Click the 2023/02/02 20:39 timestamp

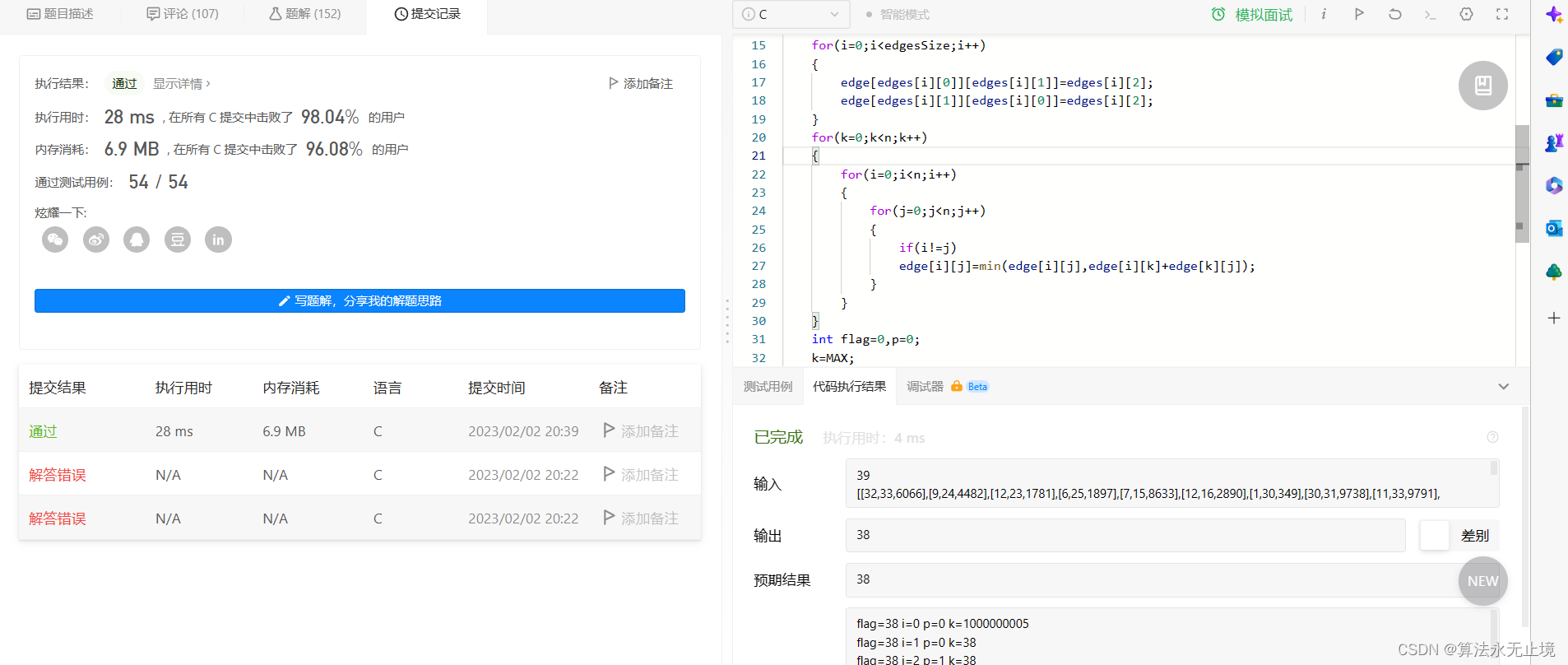click(x=523, y=431)
